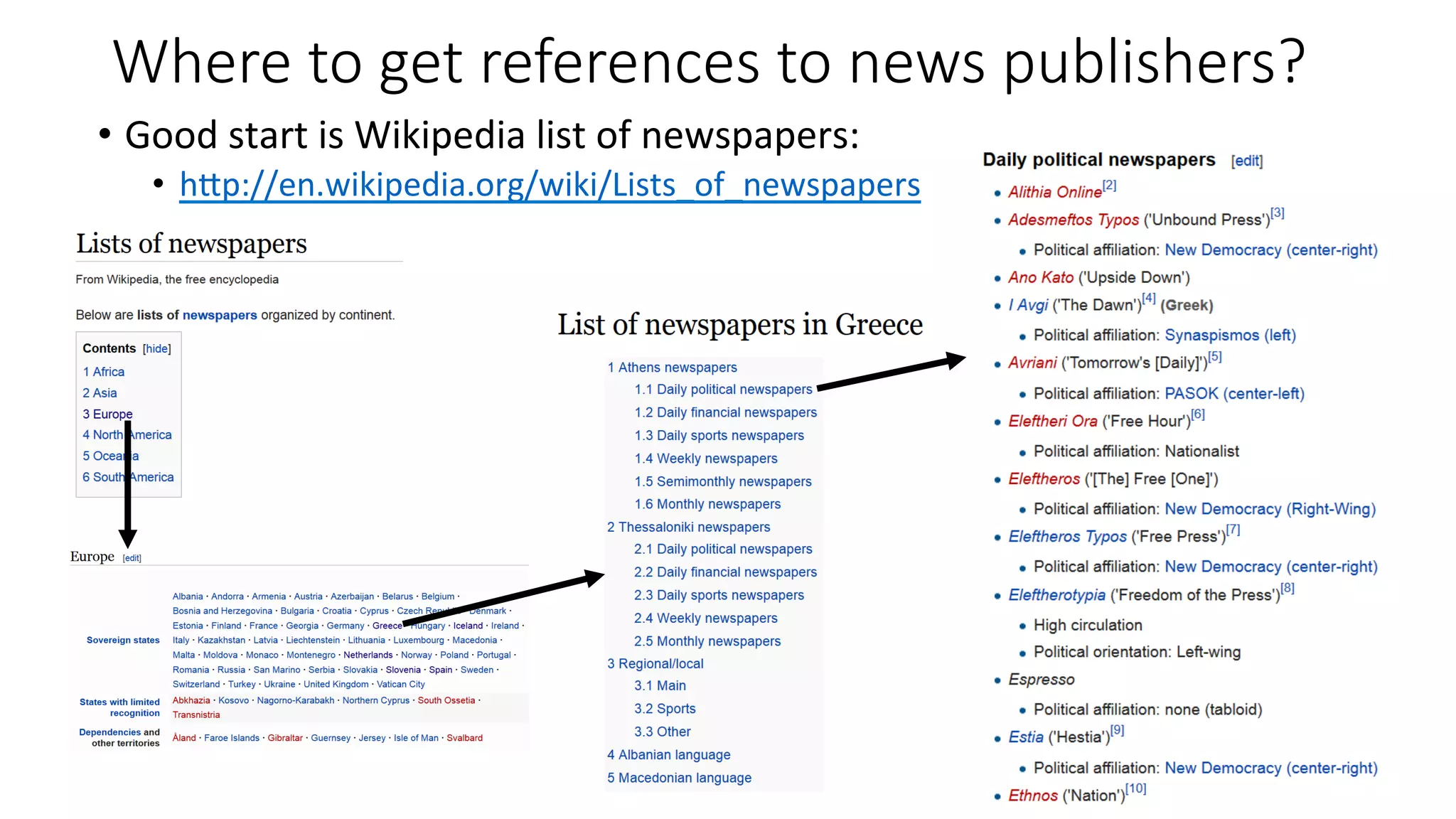Open Netherlands in Sovereign states list

(368, 655)
